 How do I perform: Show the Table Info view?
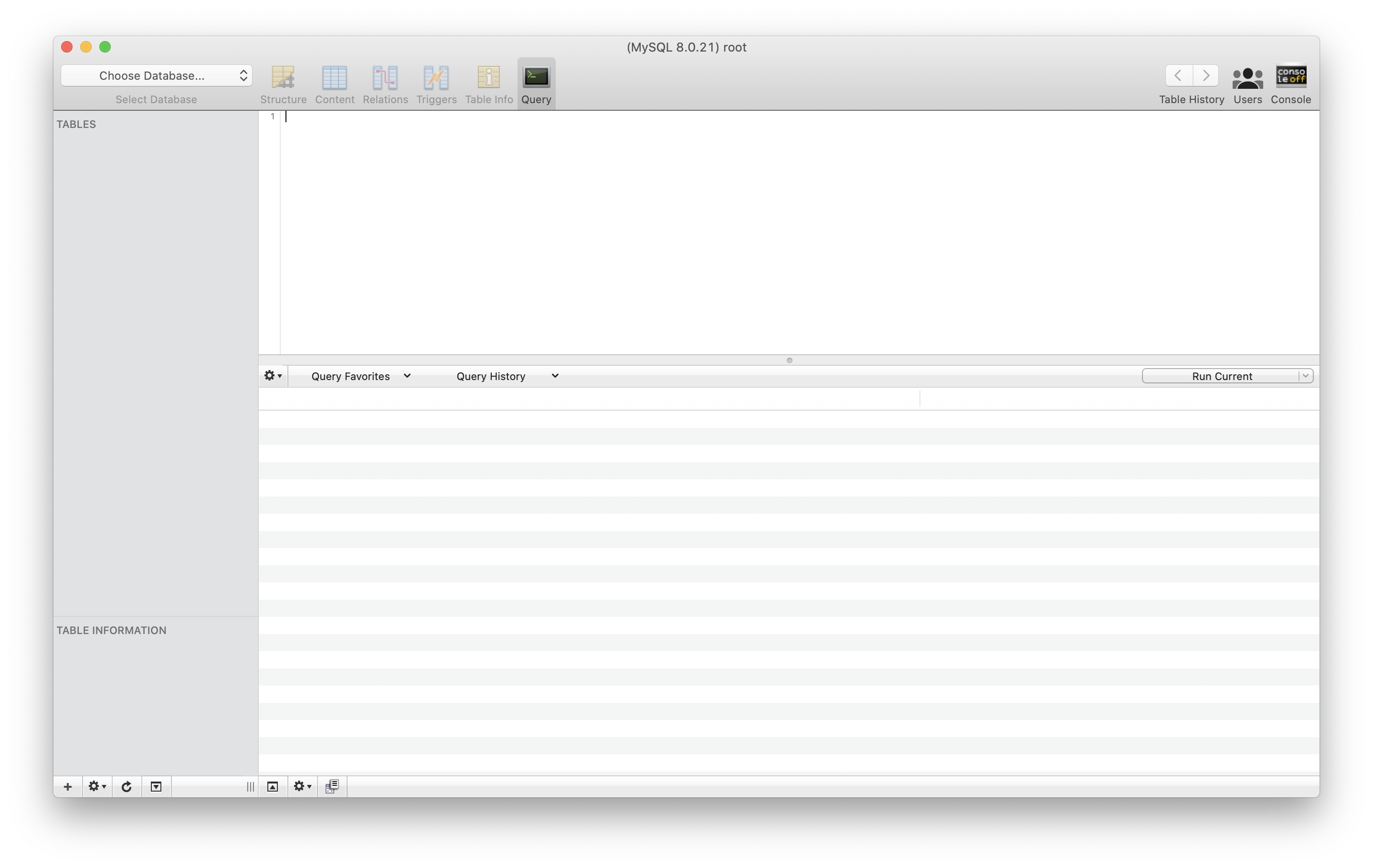click(489, 77)
